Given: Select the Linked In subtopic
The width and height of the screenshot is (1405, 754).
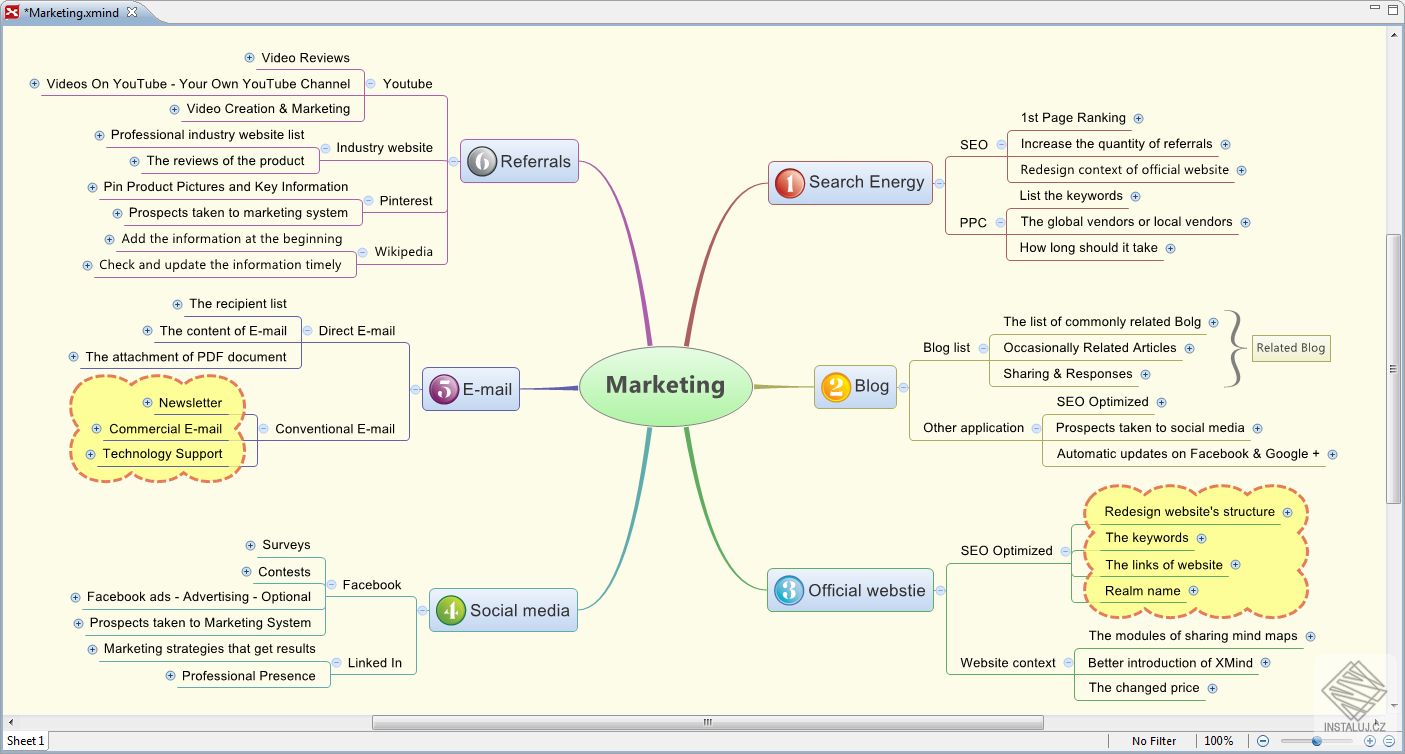Looking at the screenshot, I should click(375, 663).
